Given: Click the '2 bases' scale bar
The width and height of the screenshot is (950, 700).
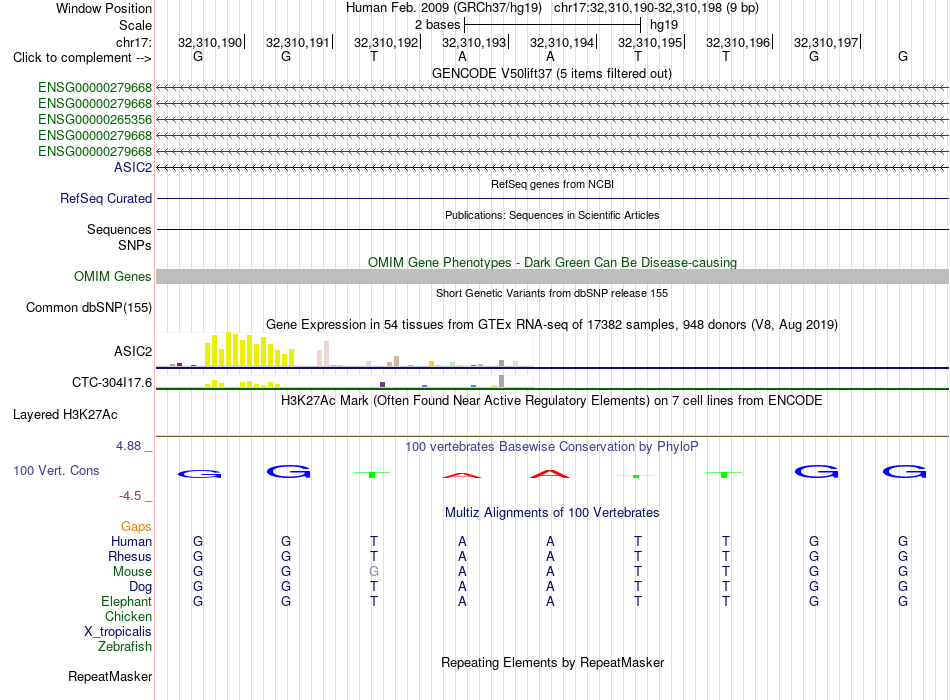Looking at the screenshot, I should [552, 25].
